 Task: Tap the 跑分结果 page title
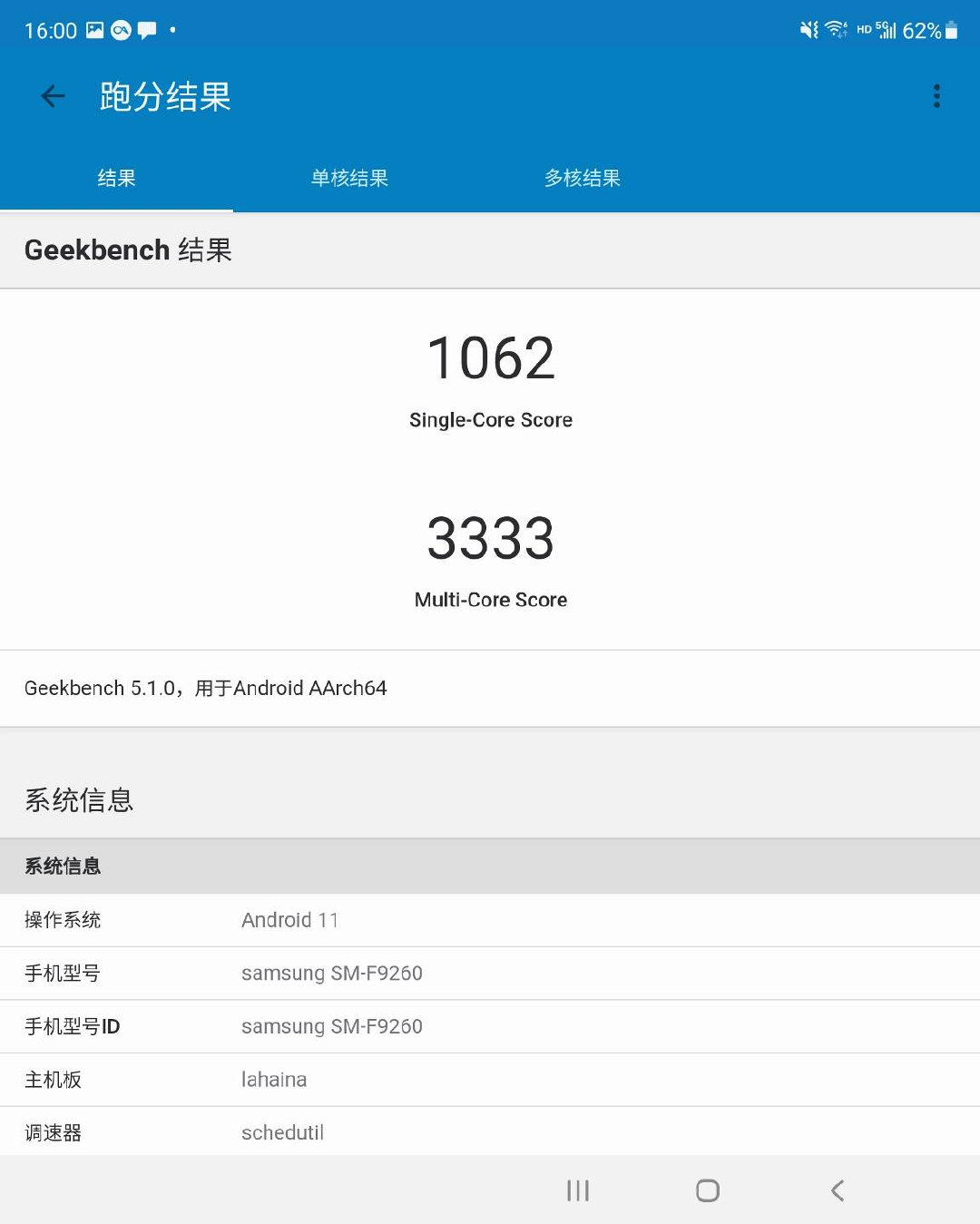tap(165, 96)
